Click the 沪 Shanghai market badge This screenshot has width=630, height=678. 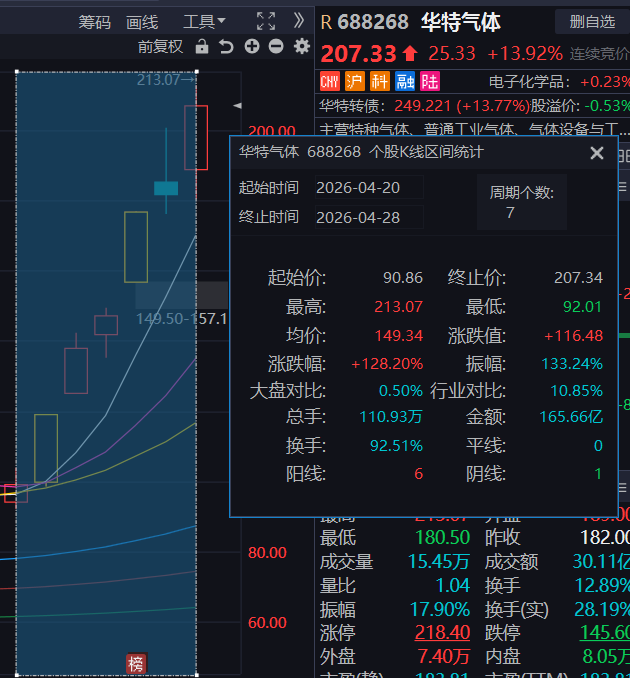coord(355,81)
